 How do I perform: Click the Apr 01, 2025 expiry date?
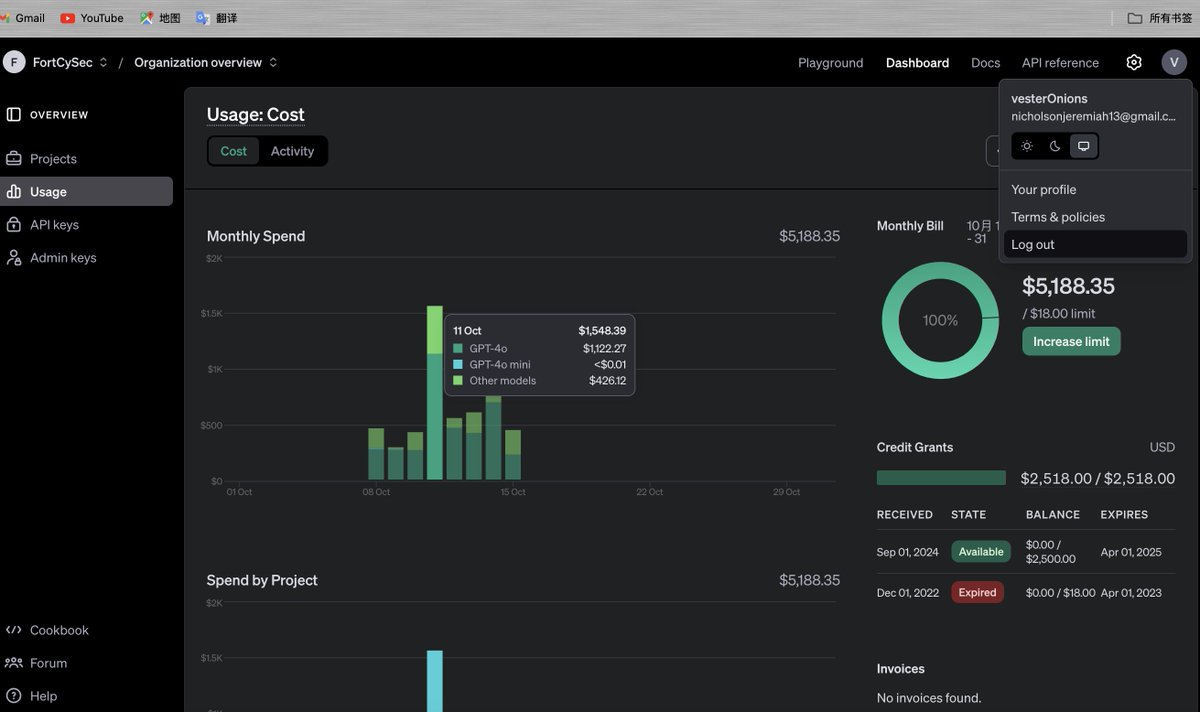tap(1131, 552)
